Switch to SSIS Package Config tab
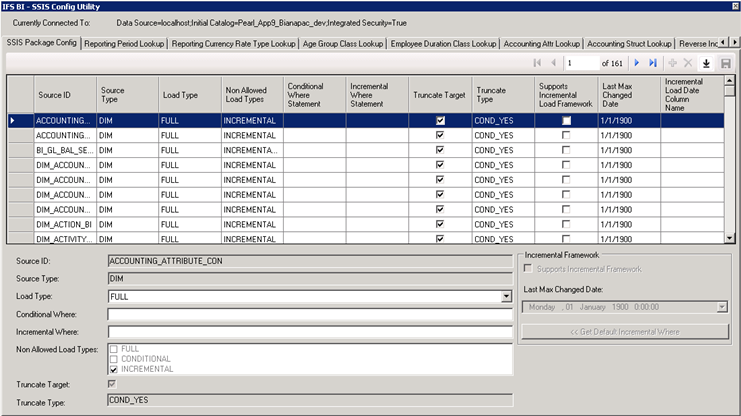Screen dimensions: 741x416 click(x=42, y=43)
